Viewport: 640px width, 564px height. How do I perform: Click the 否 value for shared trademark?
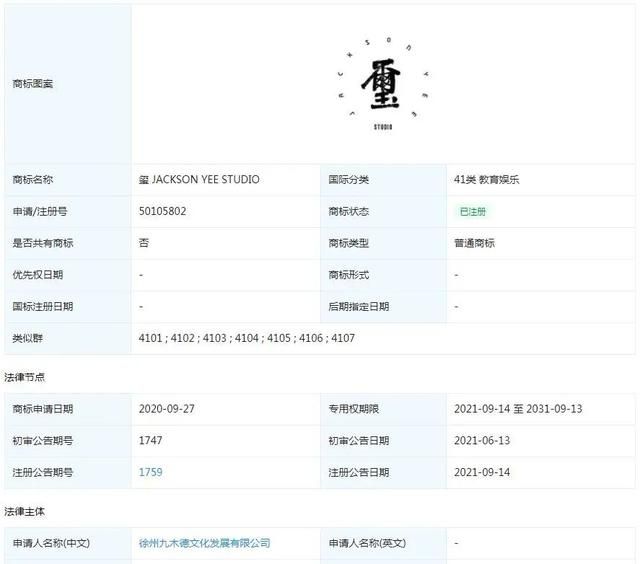tap(144, 243)
